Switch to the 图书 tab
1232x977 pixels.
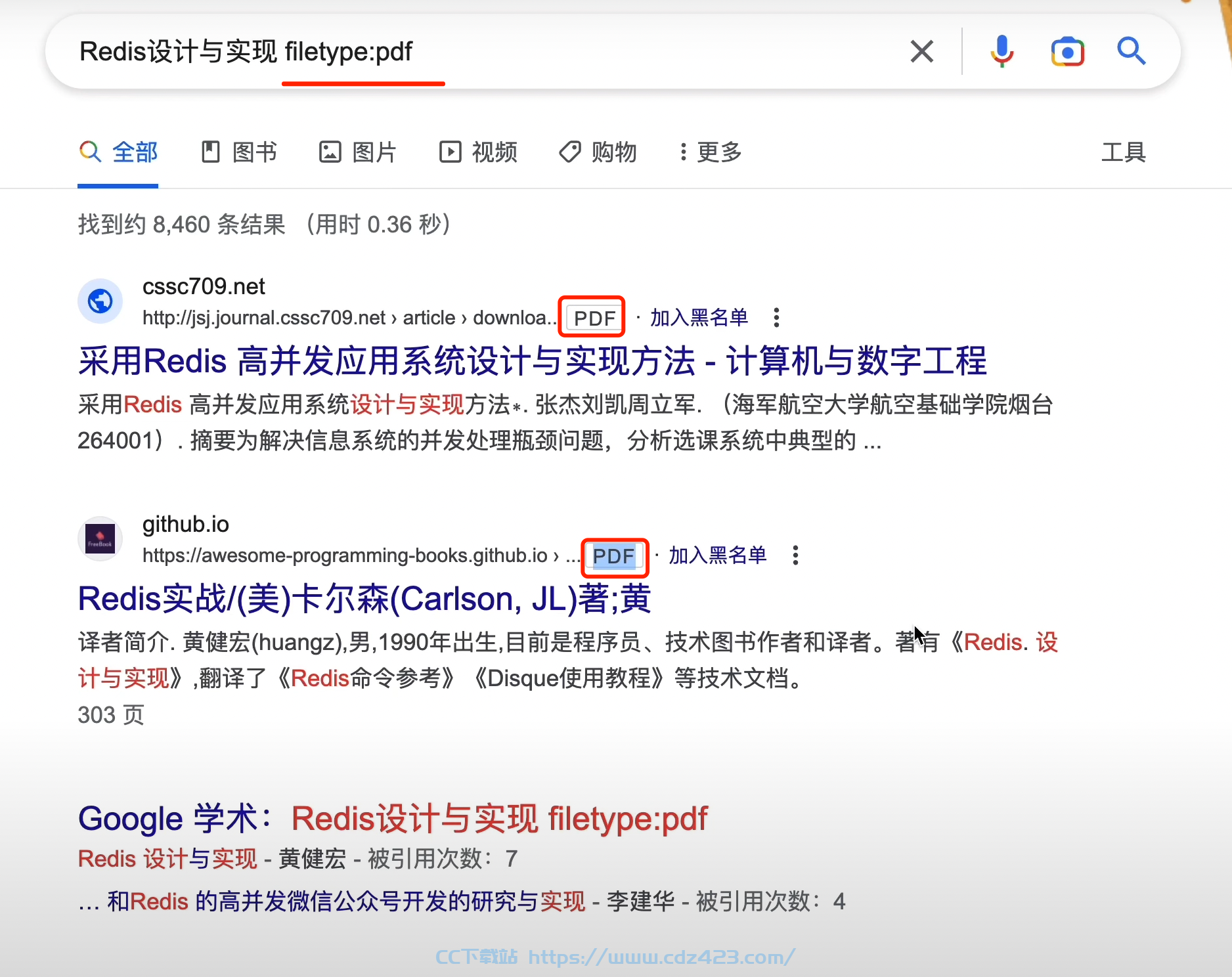pyautogui.click(x=239, y=152)
